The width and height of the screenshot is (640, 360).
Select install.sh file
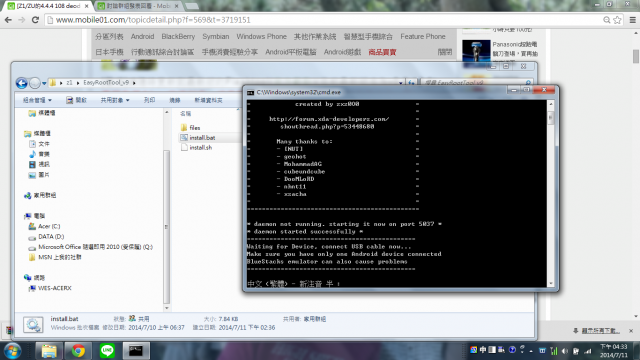[200, 148]
